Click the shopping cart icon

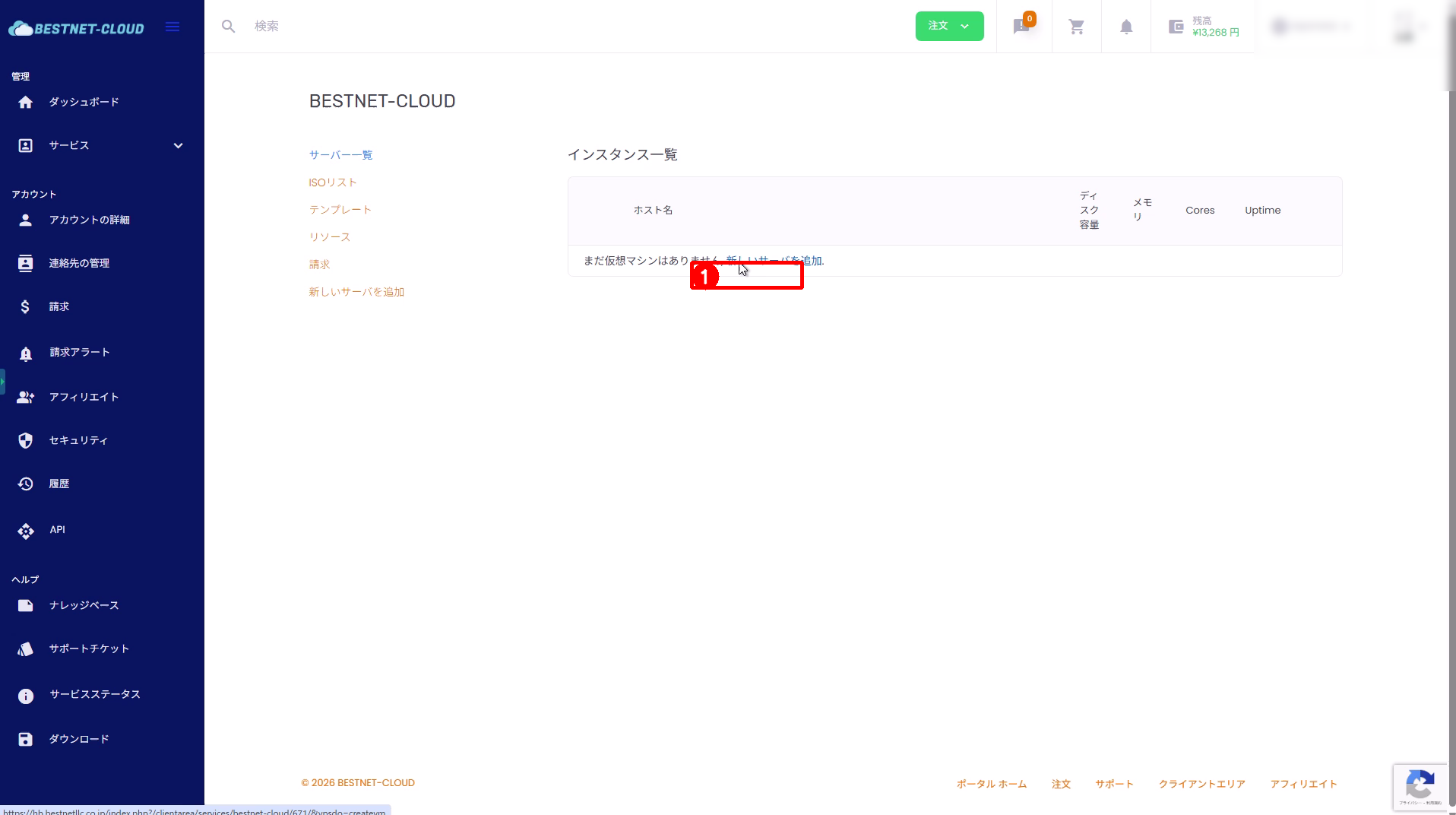click(1076, 27)
